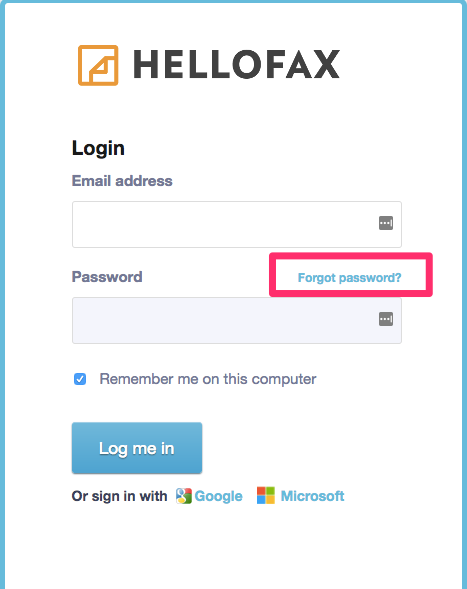
Task: Click the blank area below sign-in options
Action: point(233,548)
